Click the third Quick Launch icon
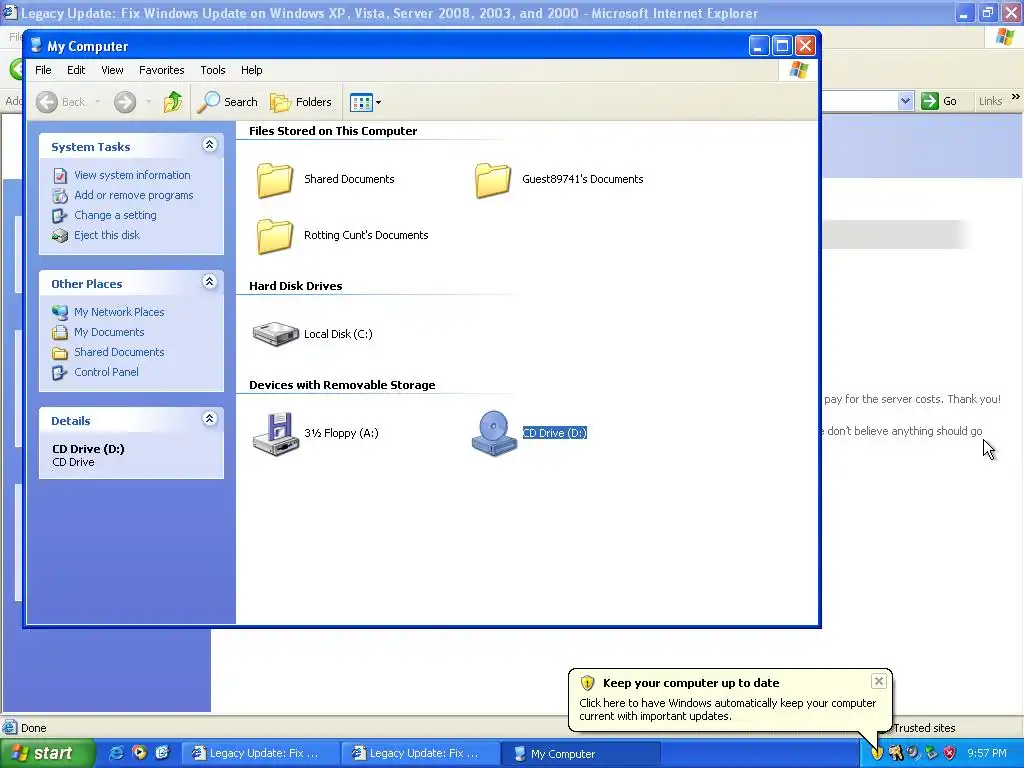Viewport: 1024px width, 768px height. 162,753
